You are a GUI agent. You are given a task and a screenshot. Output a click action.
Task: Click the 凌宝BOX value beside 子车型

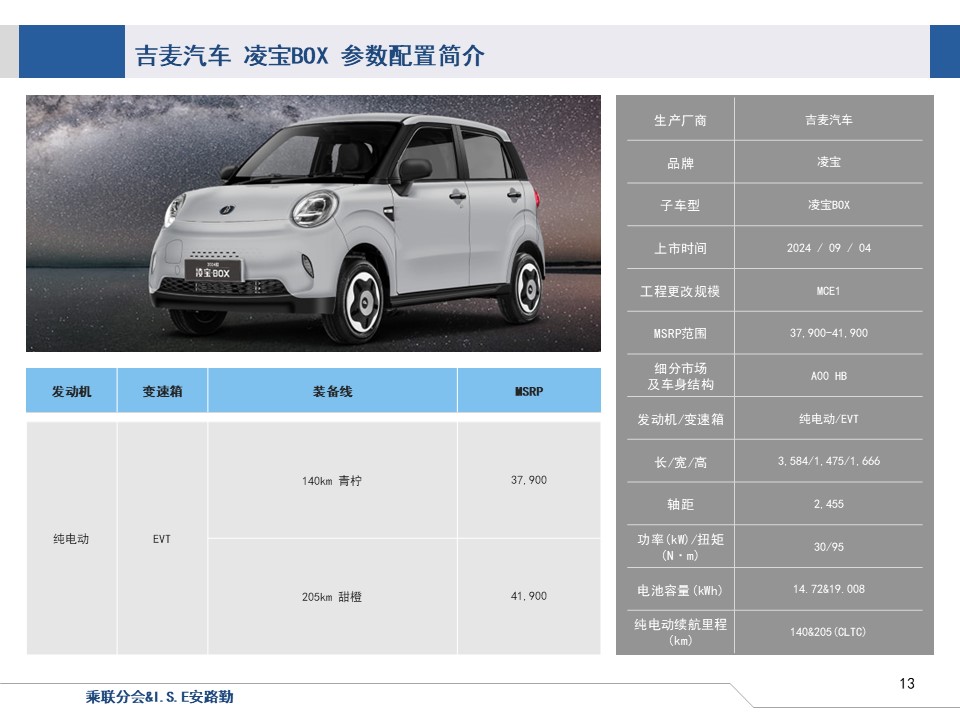[x=829, y=205]
